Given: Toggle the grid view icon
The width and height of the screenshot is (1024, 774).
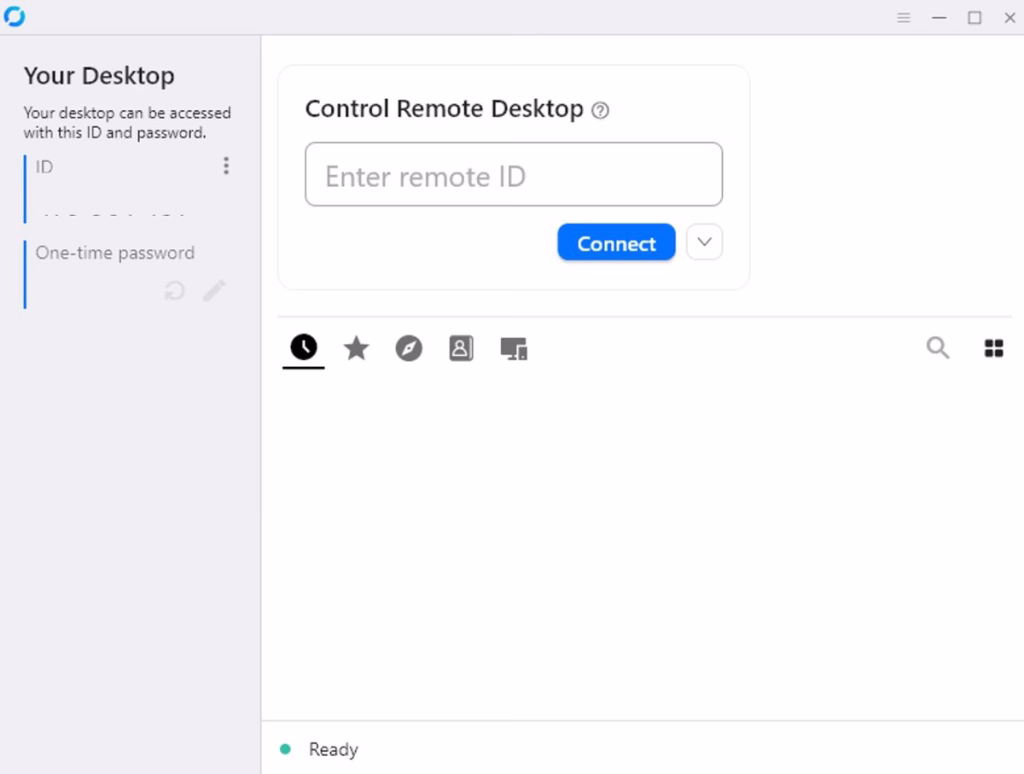Looking at the screenshot, I should [x=993, y=348].
